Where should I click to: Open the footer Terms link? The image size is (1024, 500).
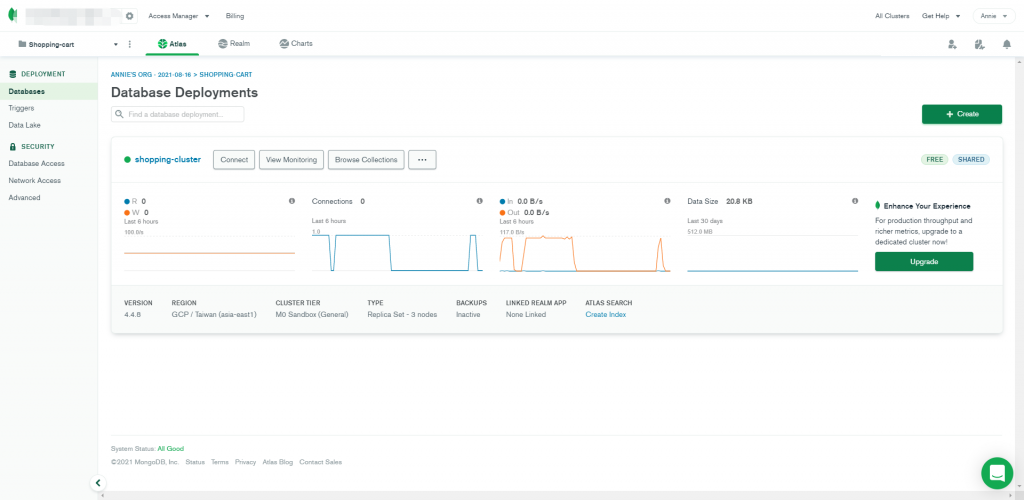coord(220,462)
